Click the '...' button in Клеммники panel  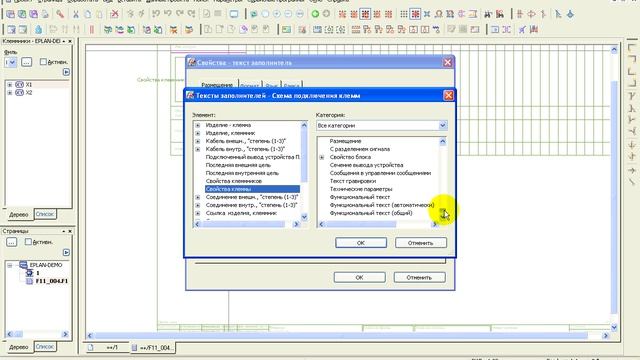point(27,62)
